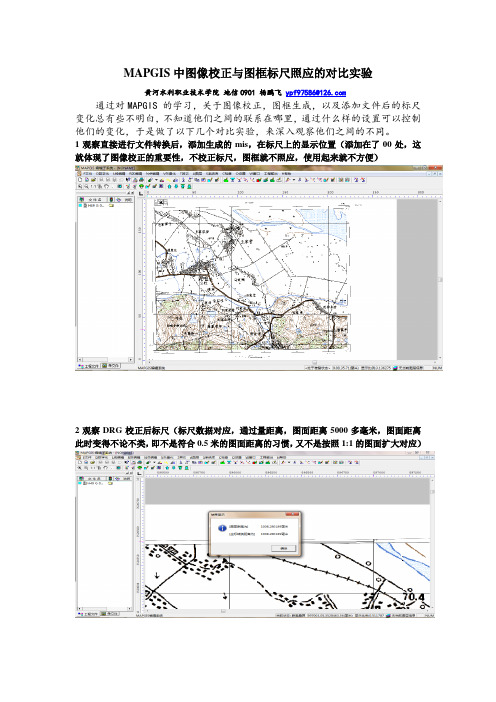Select the left bottom tab of lower screenshot project panel

pyautogui.click(x=88, y=614)
